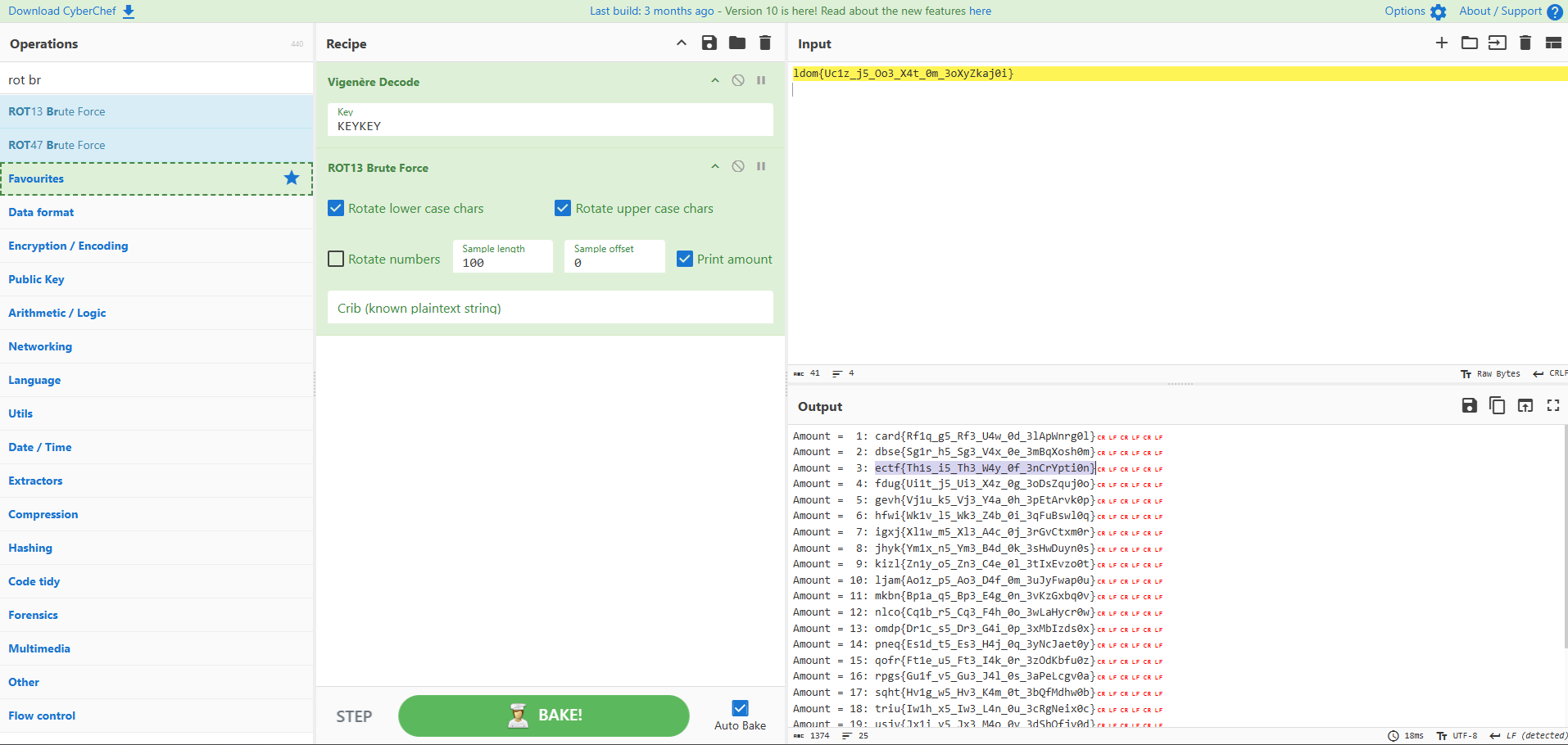
Task: Open the Forensics category
Action: [x=156, y=615]
